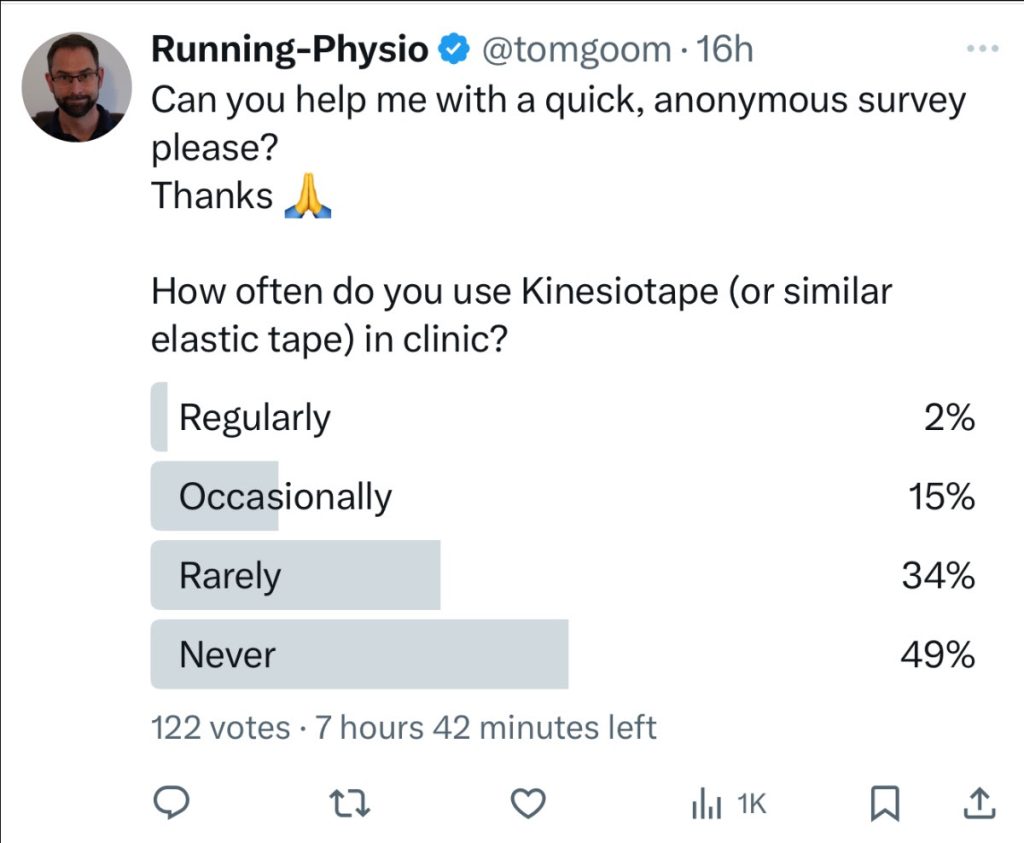Viewport: 1024px width, 843px height.
Task: Select the Rarely poll option
Action: pyautogui.click(x=563, y=575)
